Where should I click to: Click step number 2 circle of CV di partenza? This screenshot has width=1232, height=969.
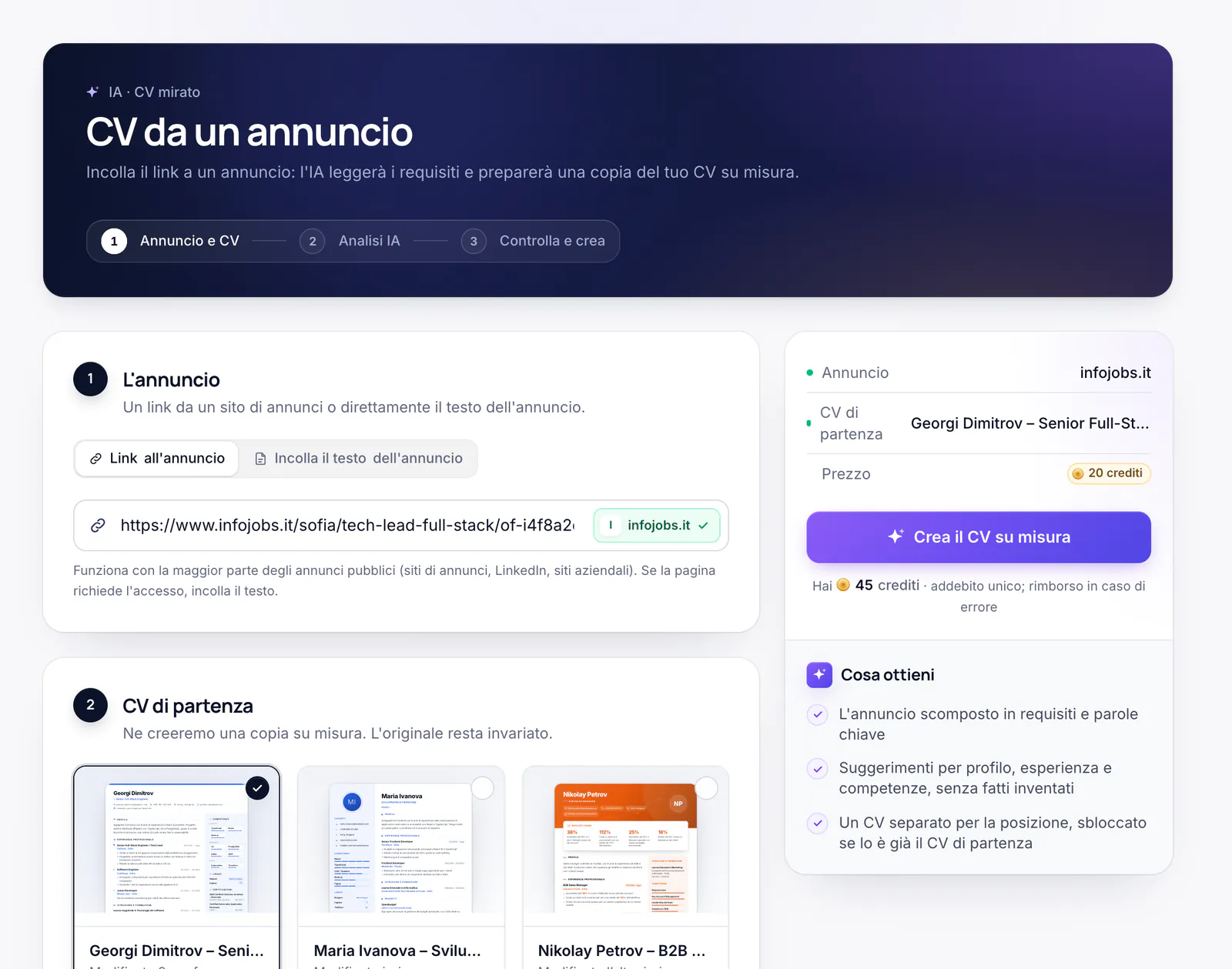pos(90,705)
